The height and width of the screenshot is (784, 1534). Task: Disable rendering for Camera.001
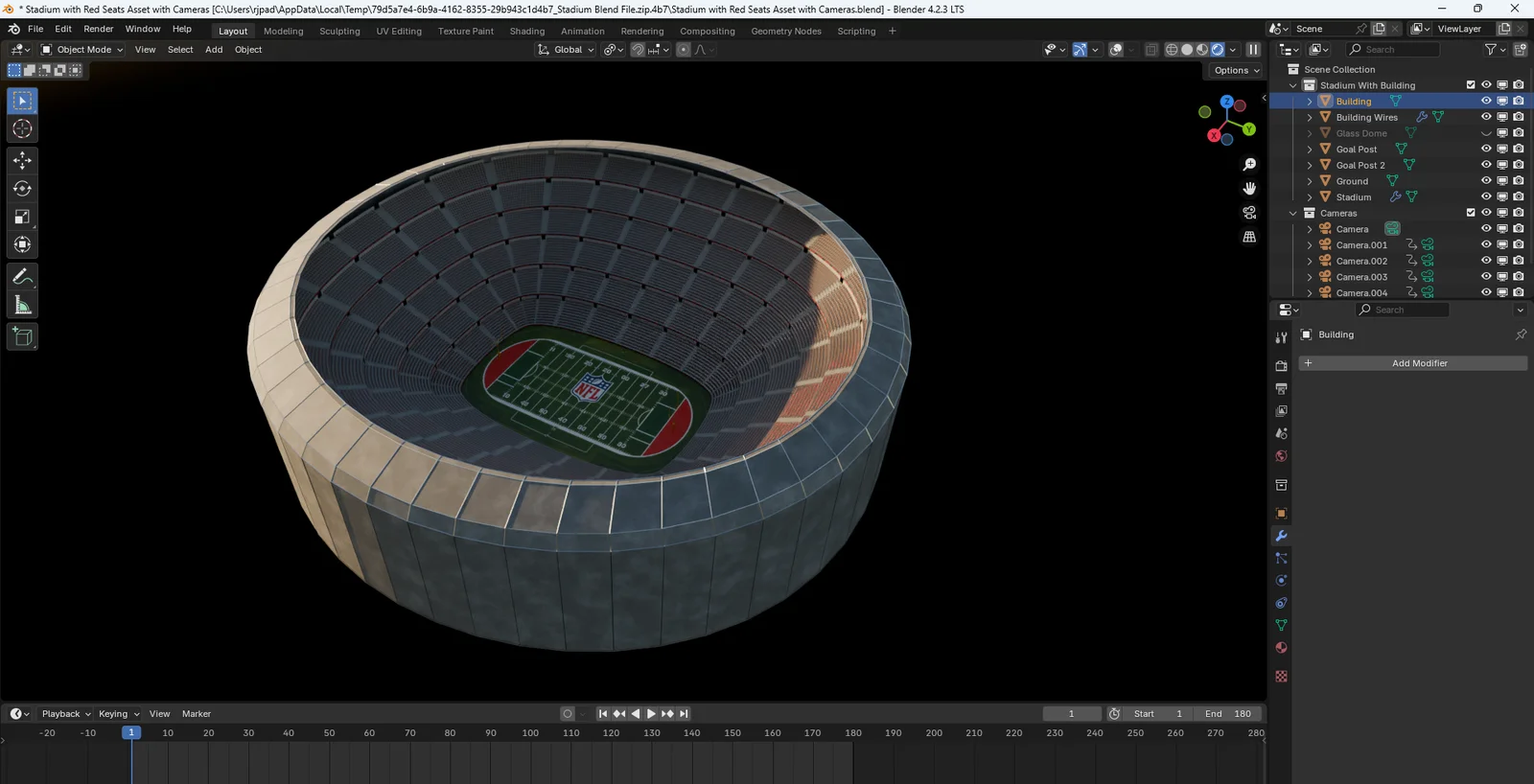coord(1519,244)
